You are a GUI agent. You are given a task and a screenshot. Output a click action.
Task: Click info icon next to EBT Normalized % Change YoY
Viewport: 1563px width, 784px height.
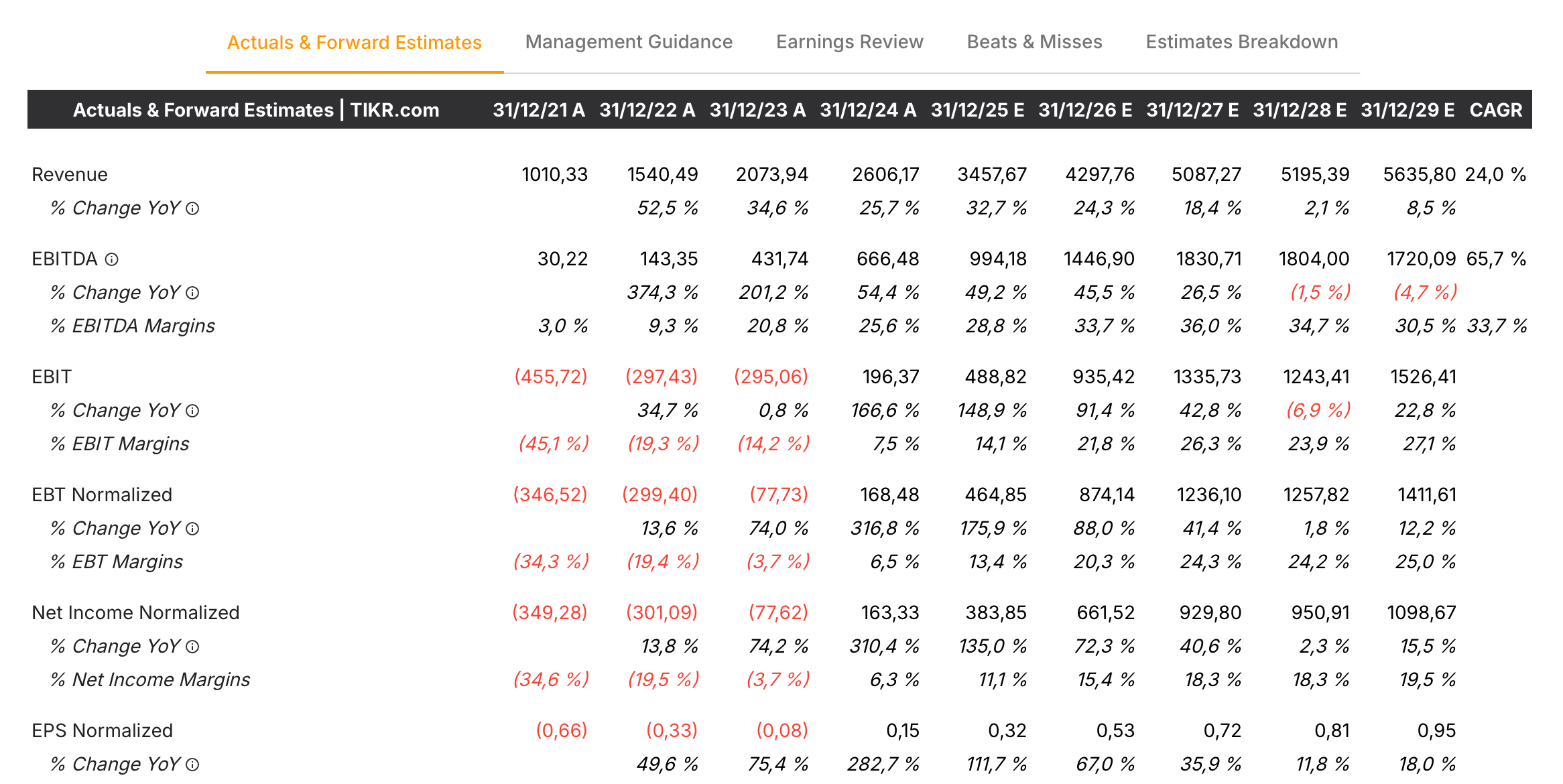point(192,529)
